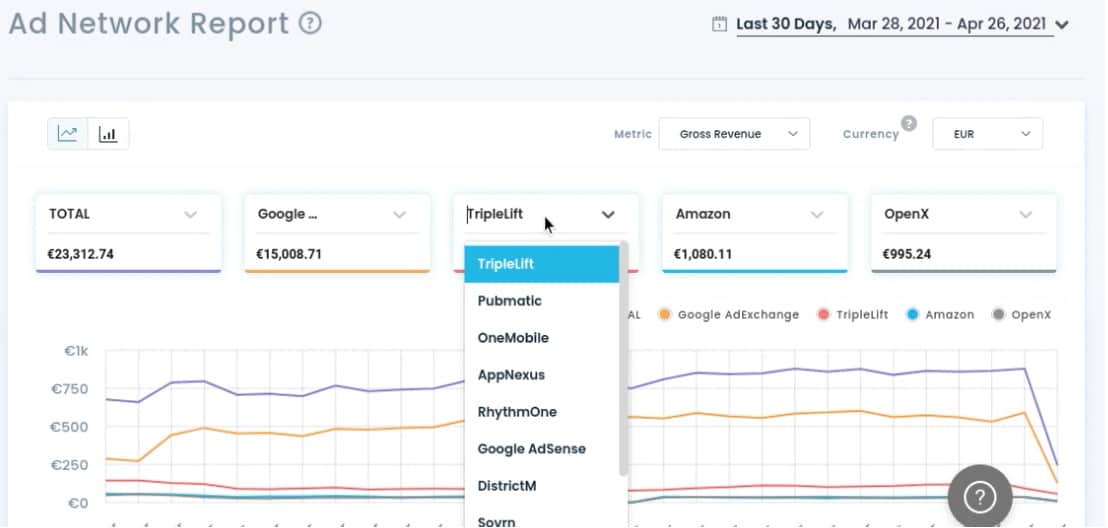This screenshot has width=1108, height=528.
Task: Expand the Amazon card chevron
Action: 817,214
